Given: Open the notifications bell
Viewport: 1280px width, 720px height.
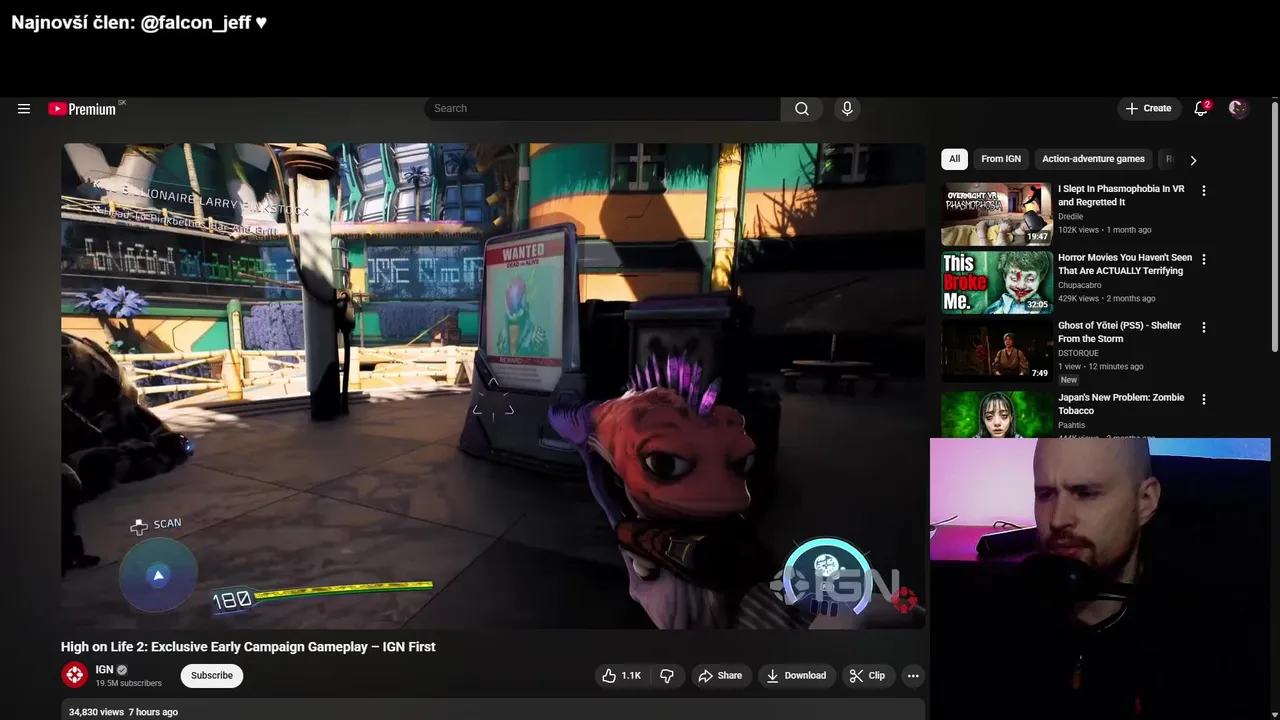Looking at the screenshot, I should [1201, 109].
